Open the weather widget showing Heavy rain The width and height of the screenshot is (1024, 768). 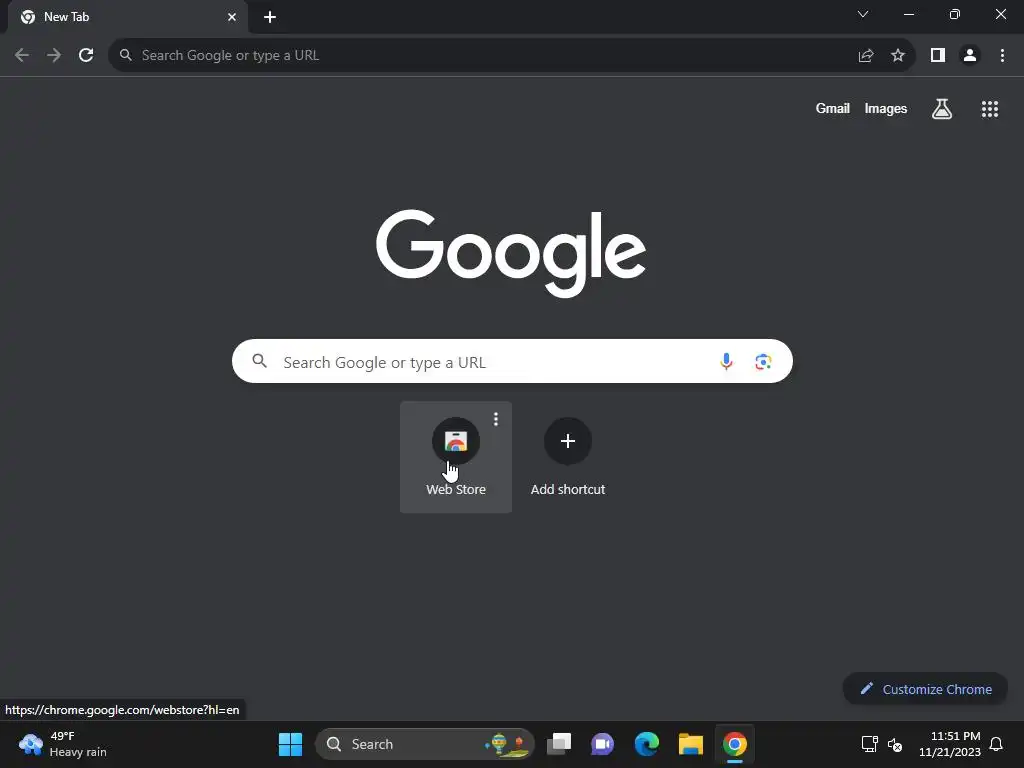click(63, 744)
